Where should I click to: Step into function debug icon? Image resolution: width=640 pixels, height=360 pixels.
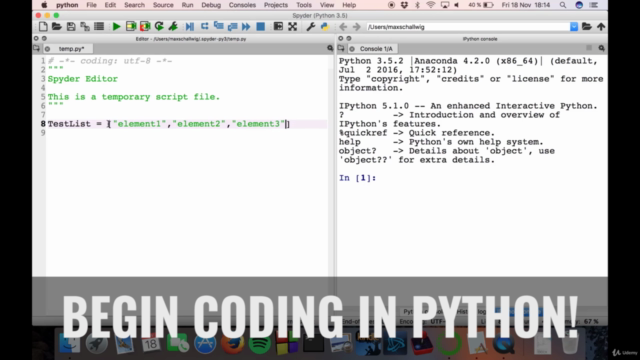coord(218,27)
